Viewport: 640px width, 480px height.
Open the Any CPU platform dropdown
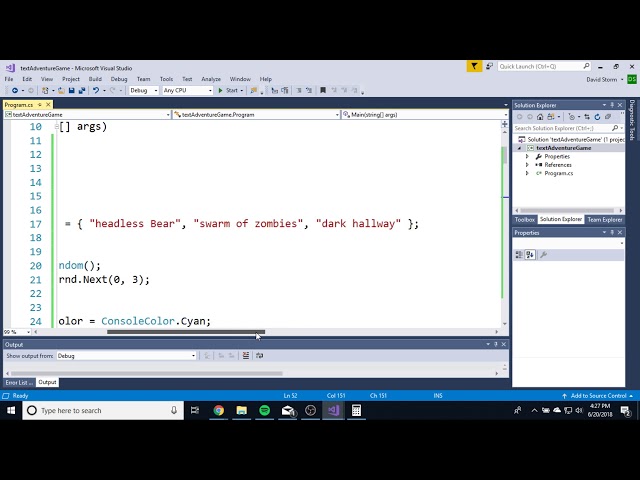coord(187,90)
